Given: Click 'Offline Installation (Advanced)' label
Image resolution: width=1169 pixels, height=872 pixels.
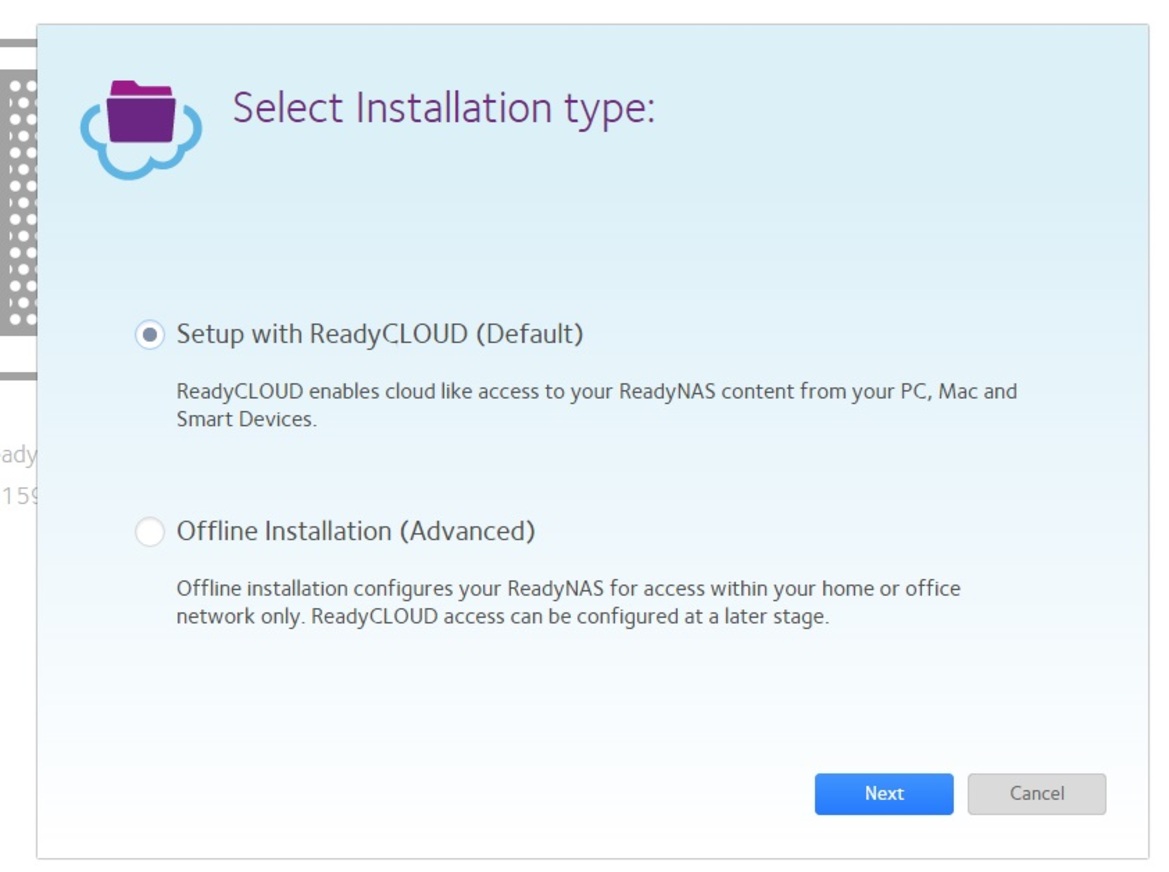Looking at the screenshot, I should pos(356,531).
